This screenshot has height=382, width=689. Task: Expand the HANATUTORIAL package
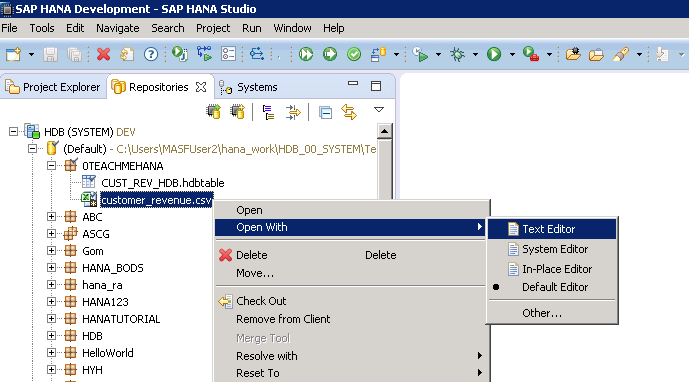click(x=51, y=319)
